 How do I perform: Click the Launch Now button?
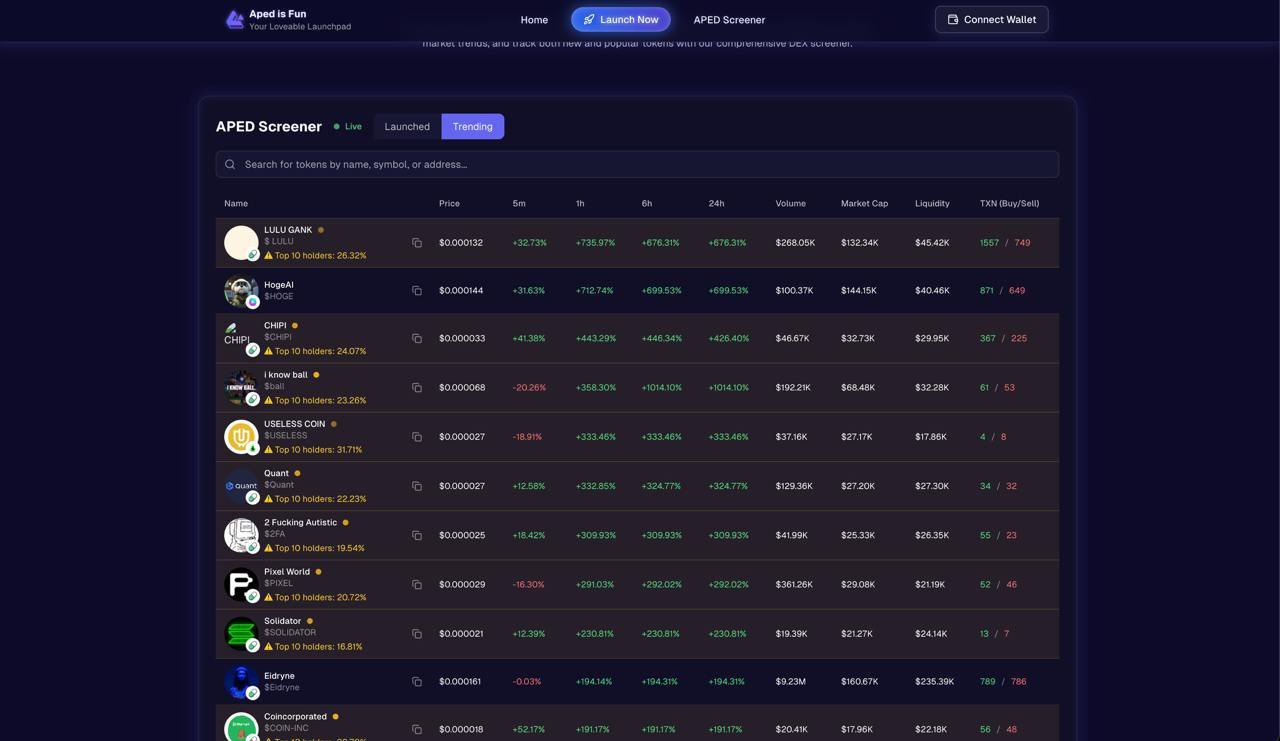coord(621,19)
